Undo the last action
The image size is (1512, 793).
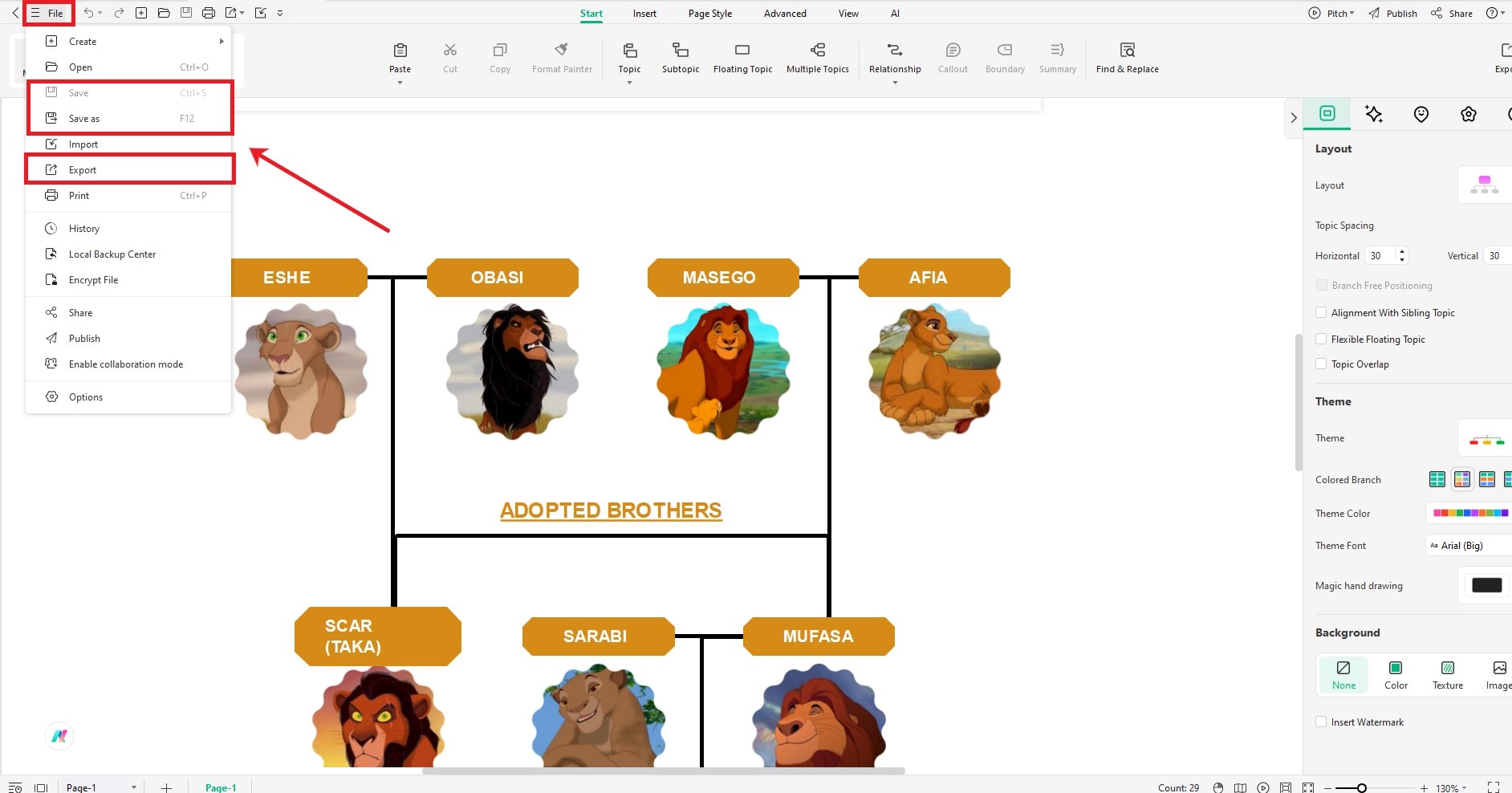(x=88, y=13)
